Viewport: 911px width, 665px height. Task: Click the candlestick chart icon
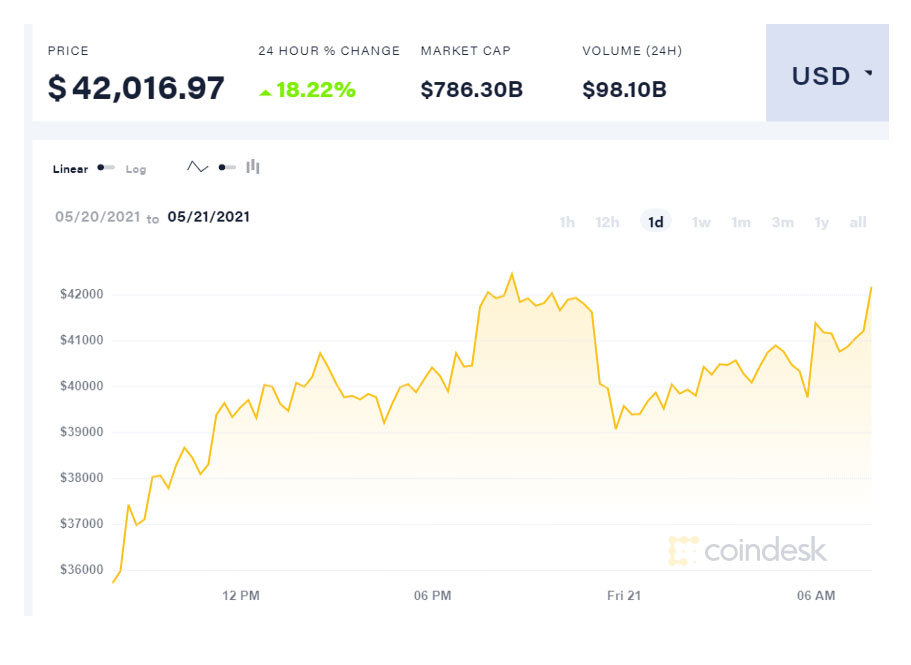[253, 167]
